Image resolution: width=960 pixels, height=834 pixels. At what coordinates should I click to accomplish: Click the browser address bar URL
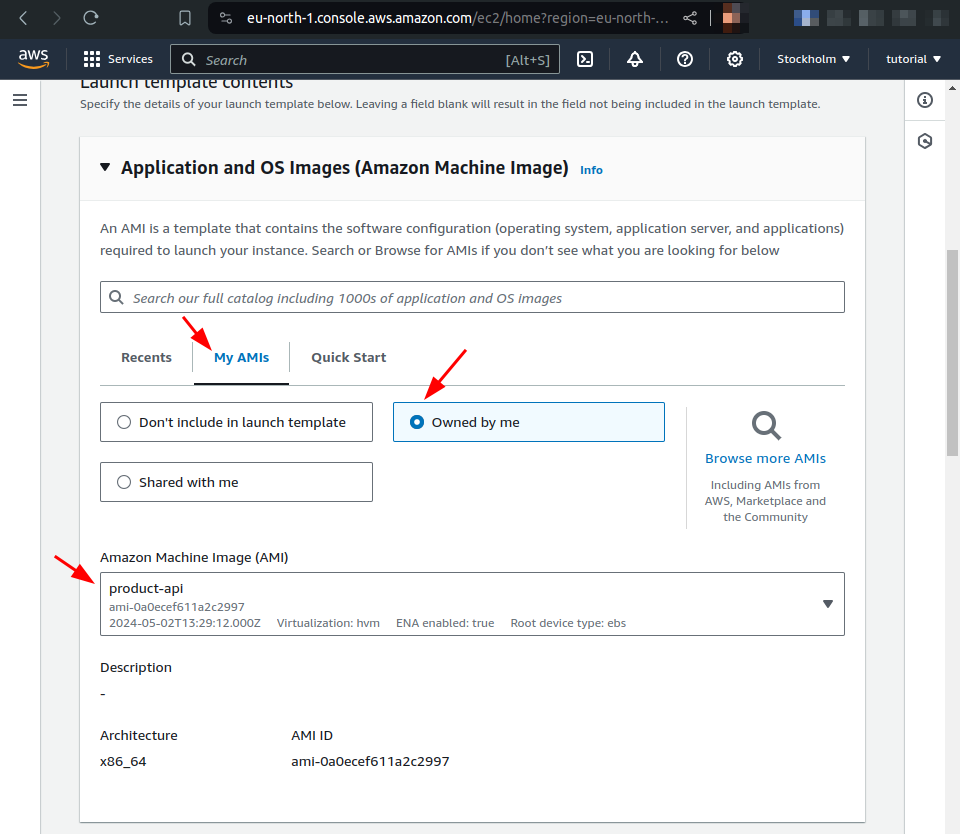tap(457, 18)
